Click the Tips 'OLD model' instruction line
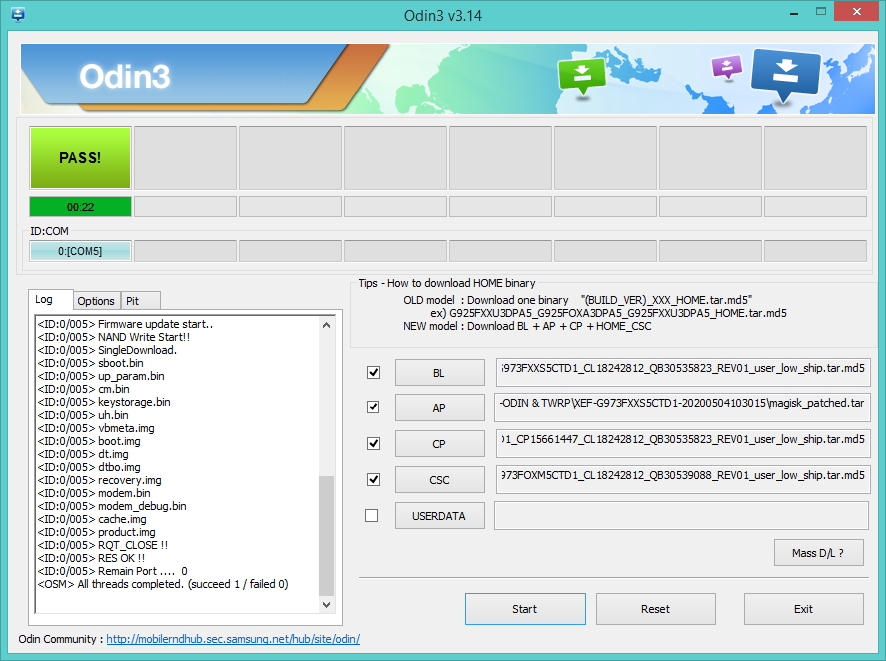The width and height of the screenshot is (886, 661). point(577,300)
